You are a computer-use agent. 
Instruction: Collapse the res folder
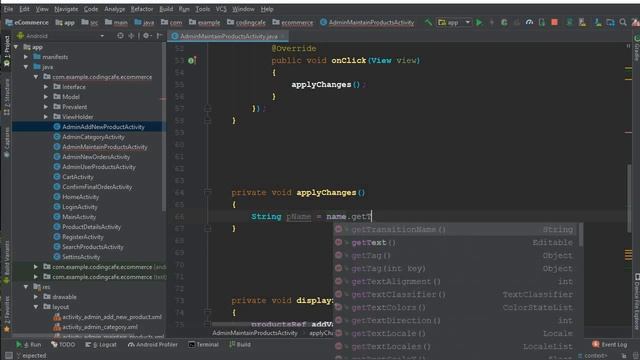(26, 287)
